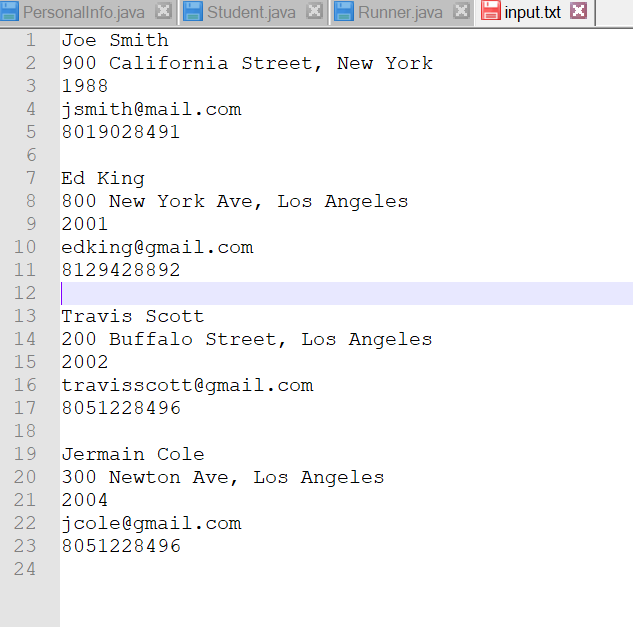Click the PersonalInfo.java blue save-state icon
The image size is (633, 627).
coord(9,11)
